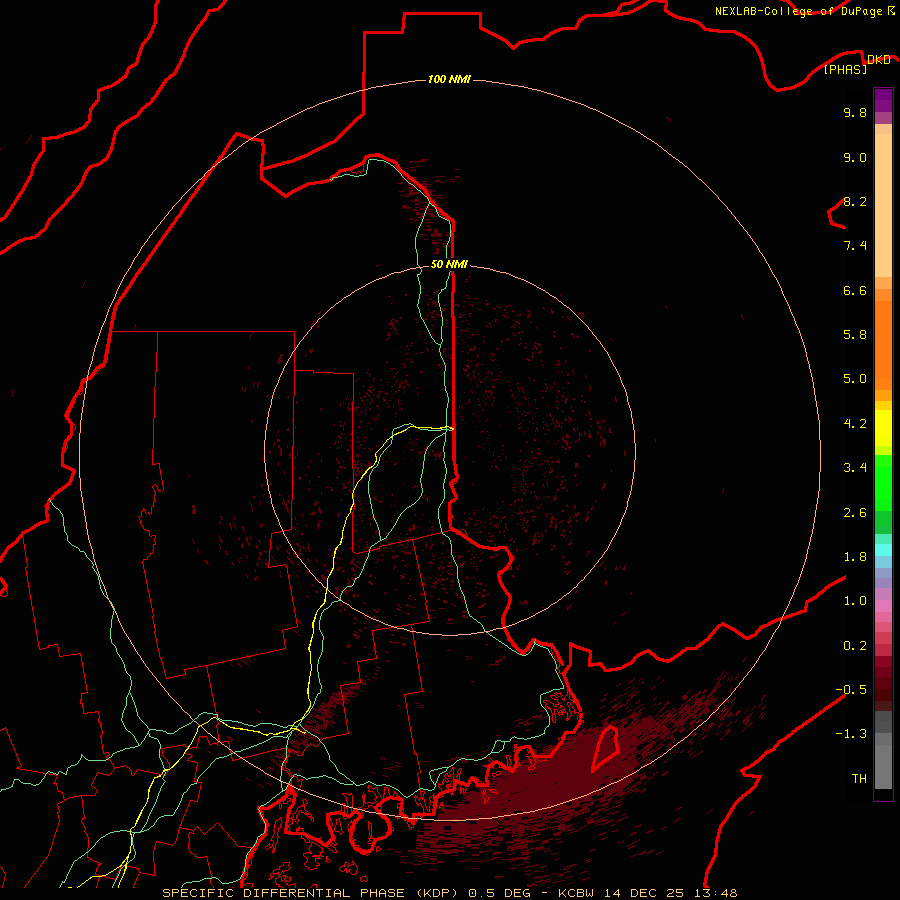The width and height of the screenshot is (900, 900).
Task: Click the yellow segment of the color bar
Action: point(883,428)
